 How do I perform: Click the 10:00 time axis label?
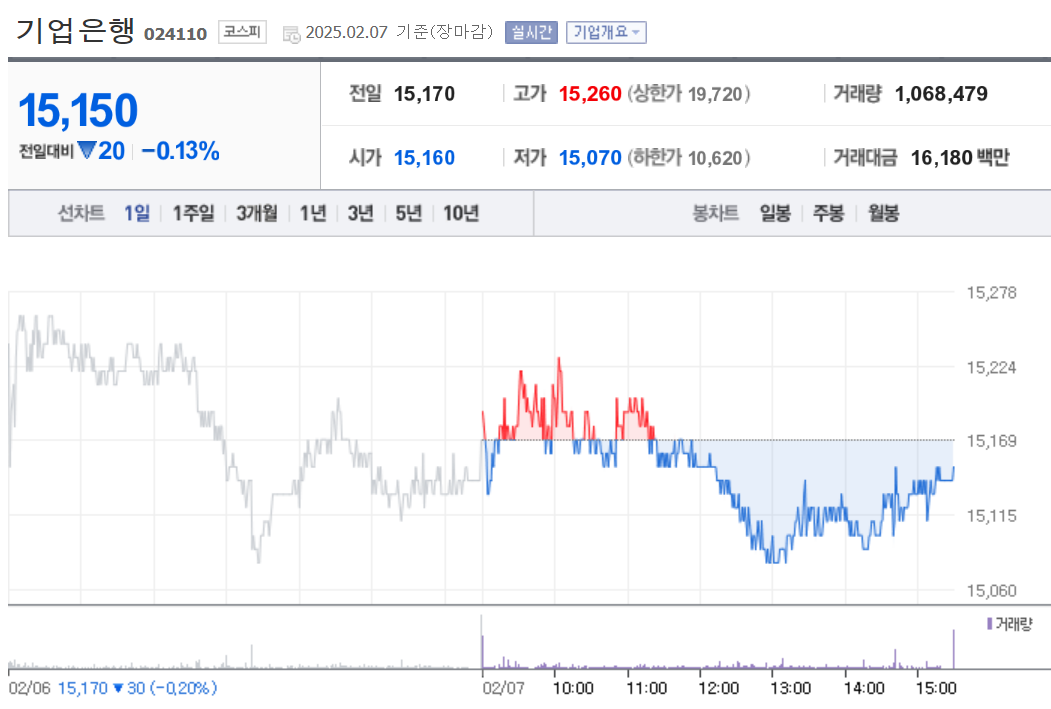pyautogui.click(x=573, y=688)
